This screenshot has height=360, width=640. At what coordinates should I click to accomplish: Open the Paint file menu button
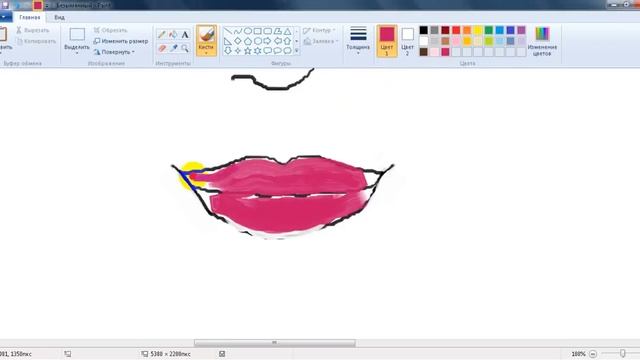coord(5,17)
